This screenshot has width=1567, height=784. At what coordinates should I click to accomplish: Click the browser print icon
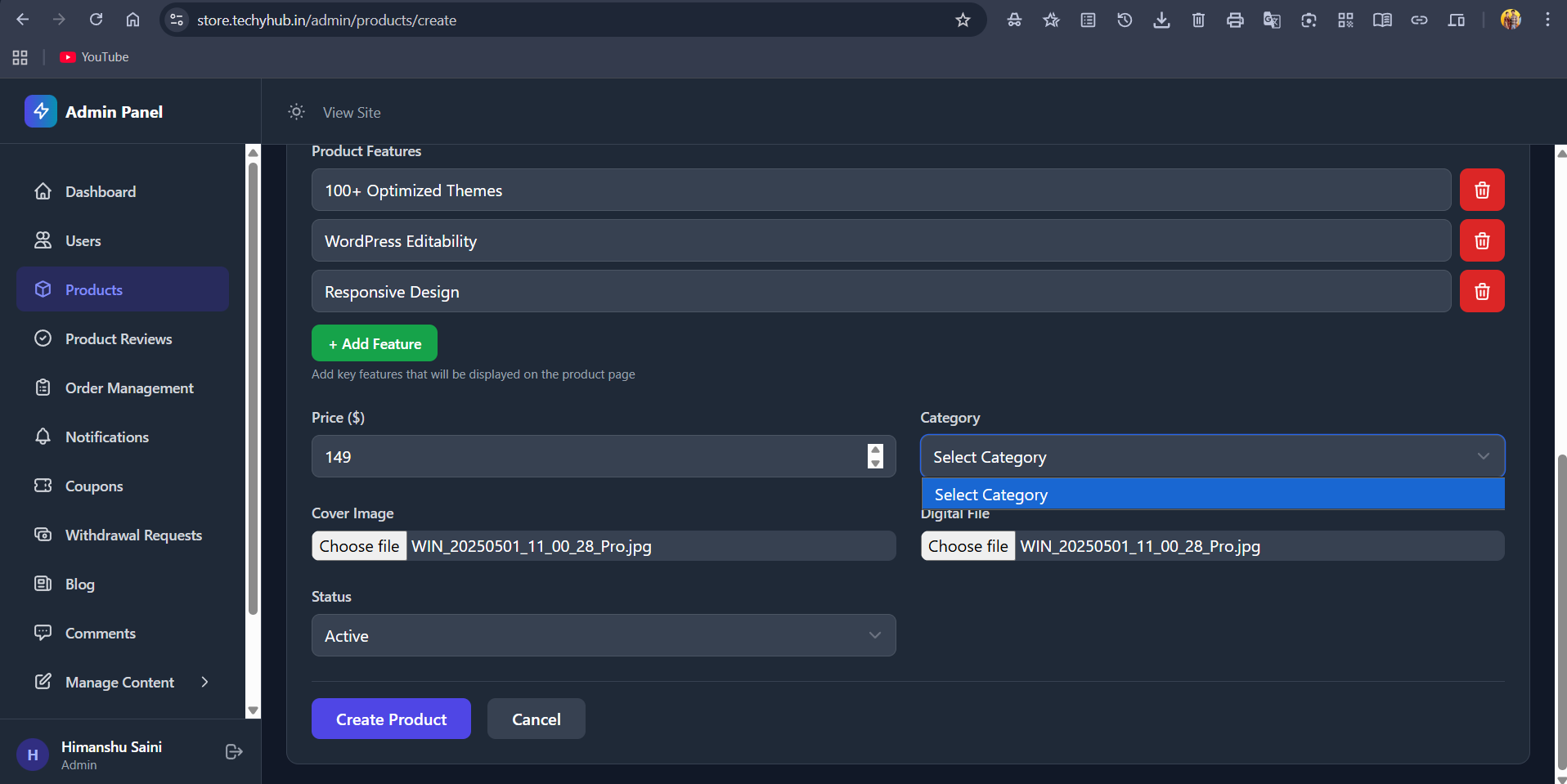coord(1235,20)
